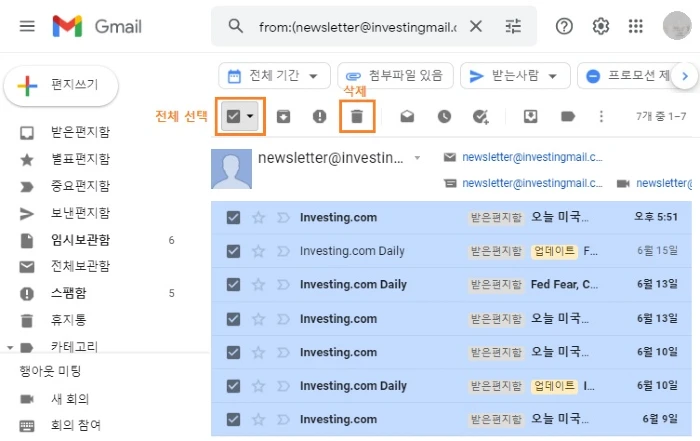The image size is (700, 441).
Task: Mark the 오후 5:51 mail as important
Action: (283, 217)
